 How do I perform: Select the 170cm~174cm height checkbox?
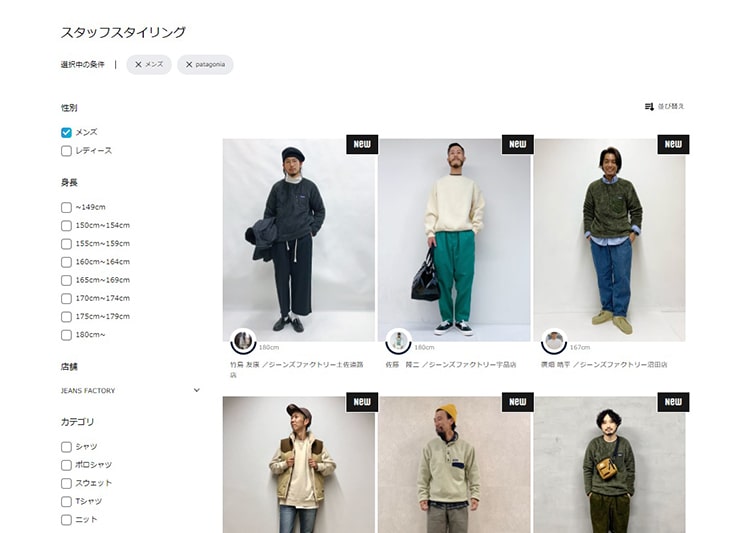[66, 299]
